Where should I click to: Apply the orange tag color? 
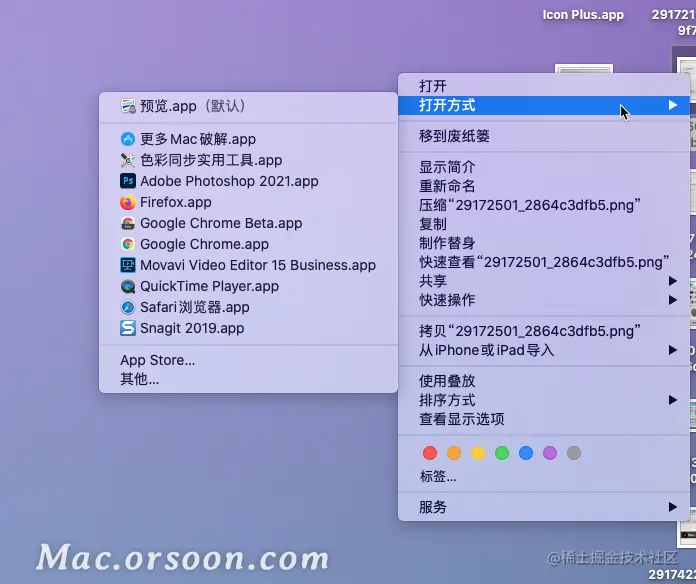tap(454, 453)
